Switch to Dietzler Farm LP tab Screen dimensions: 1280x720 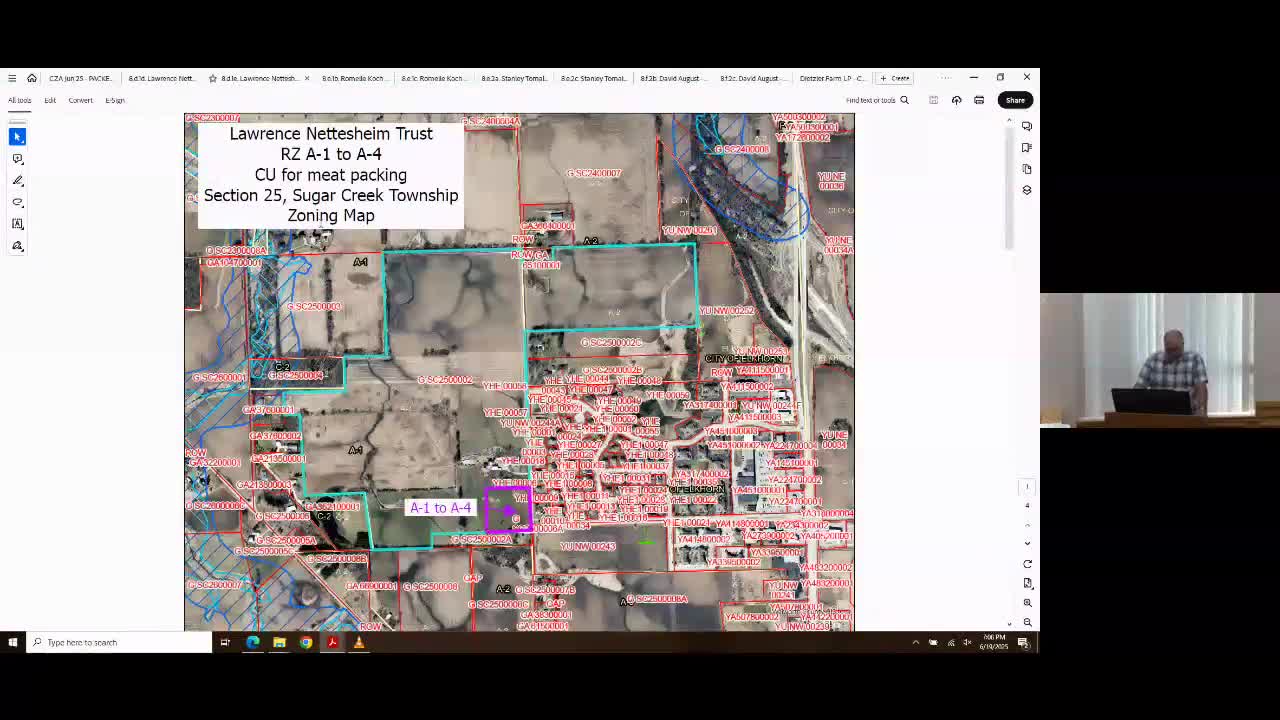tap(832, 78)
